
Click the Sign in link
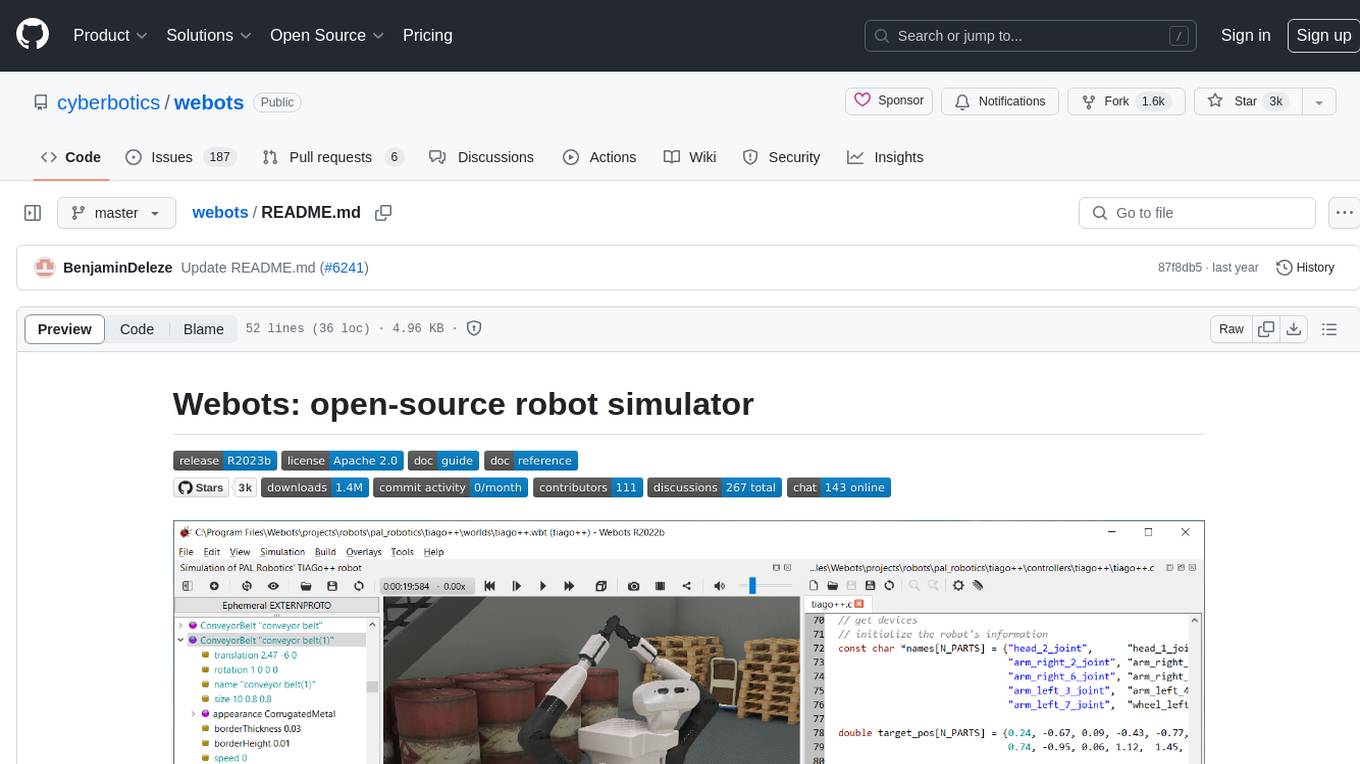(1245, 35)
